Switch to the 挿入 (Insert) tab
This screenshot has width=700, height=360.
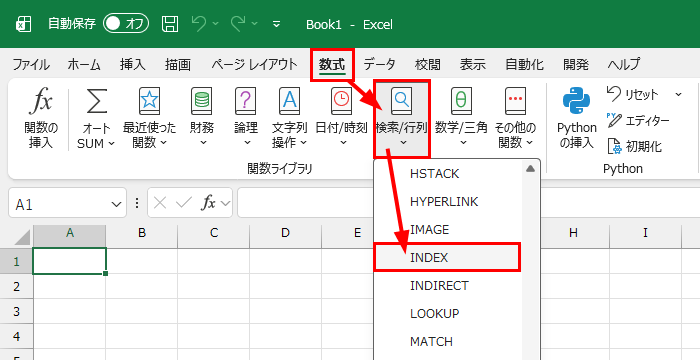[x=133, y=65]
